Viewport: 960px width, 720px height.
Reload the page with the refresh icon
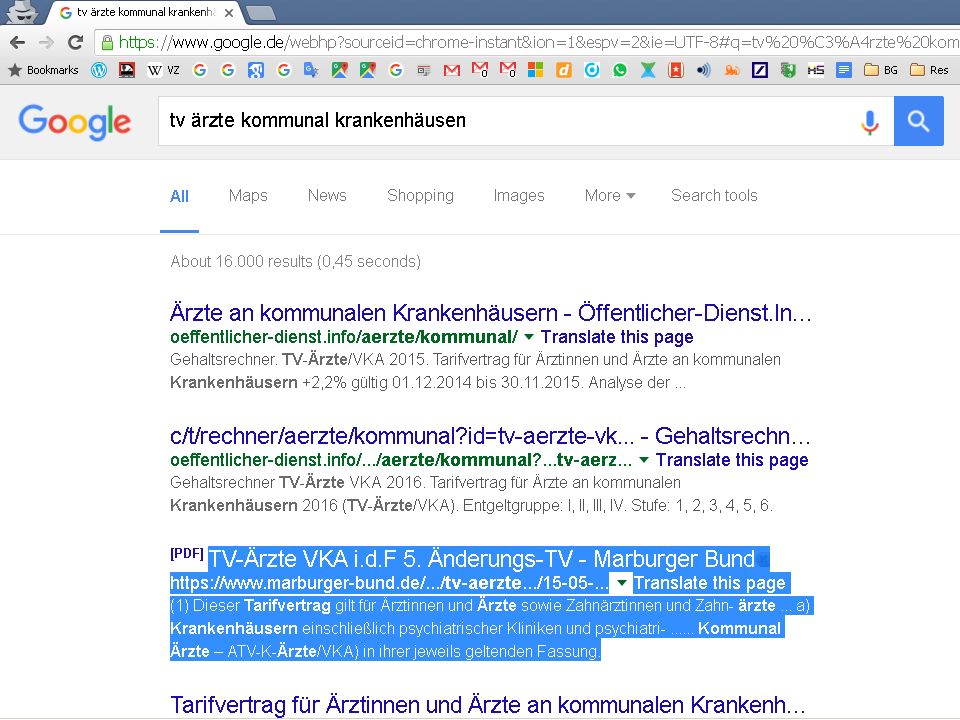coord(75,42)
